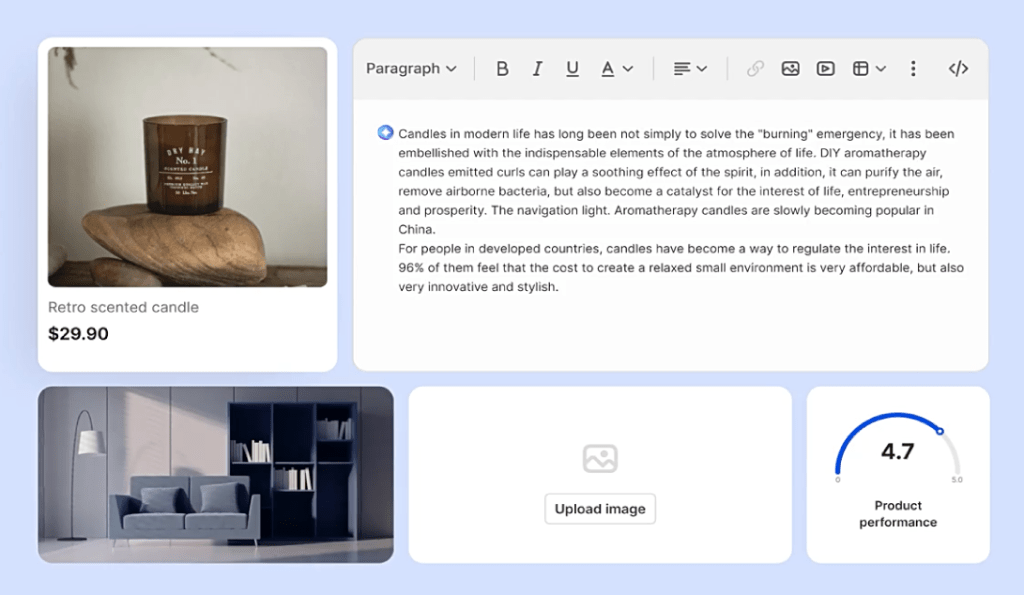Toggle italic text formatting
1024x595 pixels.
pyautogui.click(x=537, y=69)
